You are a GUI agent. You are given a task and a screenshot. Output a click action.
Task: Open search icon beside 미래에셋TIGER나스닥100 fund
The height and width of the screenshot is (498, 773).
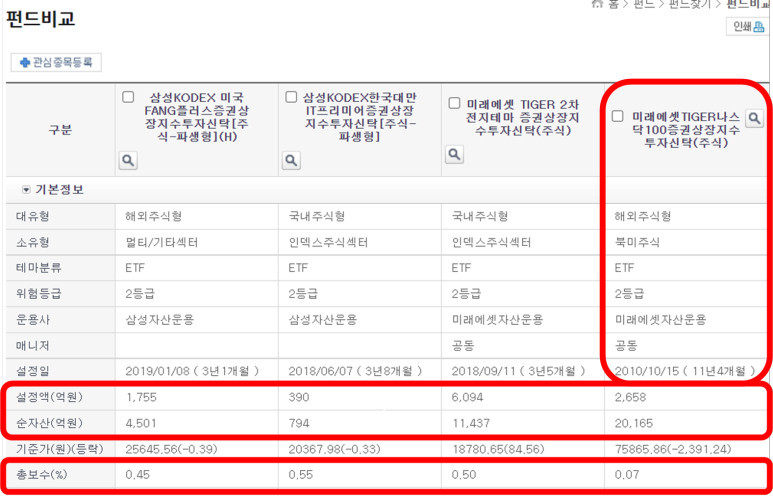pos(754,118)
